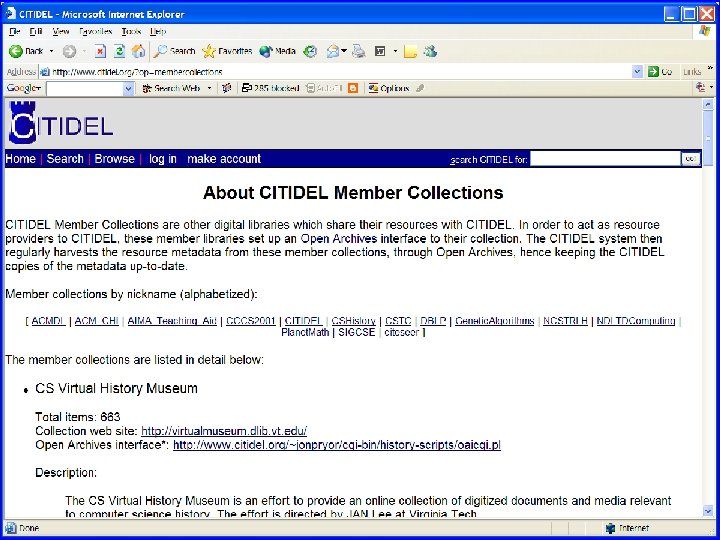The height and width of the screenshot is (540, 720).
Task: Open the CSHistory collection link
Action: point(354,321)
